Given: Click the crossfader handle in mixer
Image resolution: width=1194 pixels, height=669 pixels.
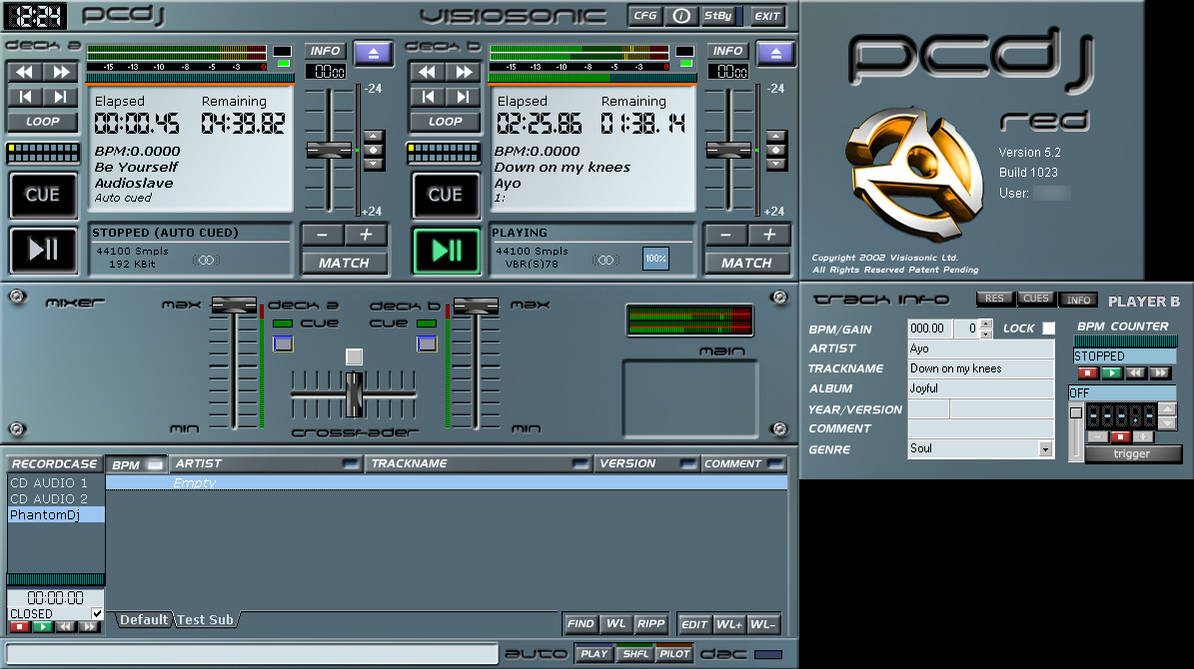Looking at the screenshot, I should click(x=354, y=394).
